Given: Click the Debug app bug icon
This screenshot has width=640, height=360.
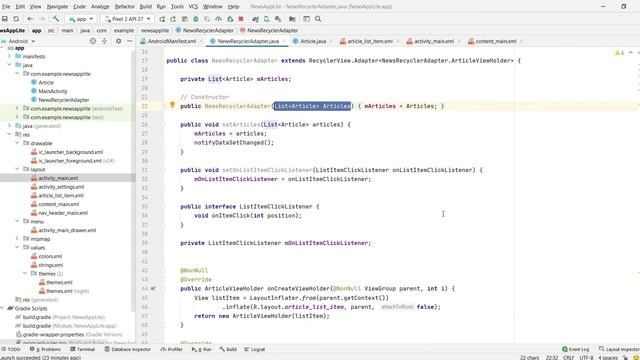Looking at the screenshot, I should [196, 19].
